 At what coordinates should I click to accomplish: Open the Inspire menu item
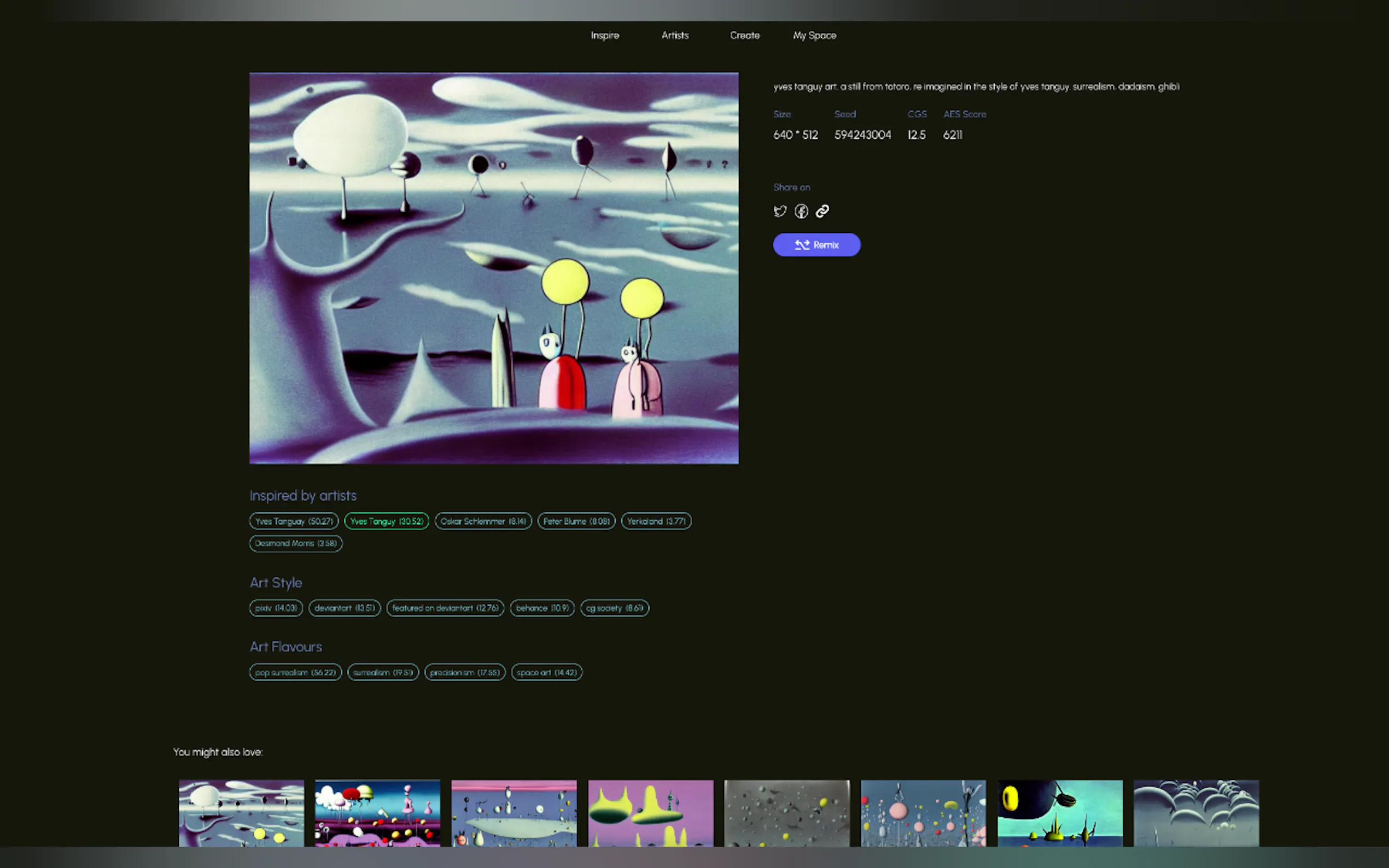[x=605, y=36]
